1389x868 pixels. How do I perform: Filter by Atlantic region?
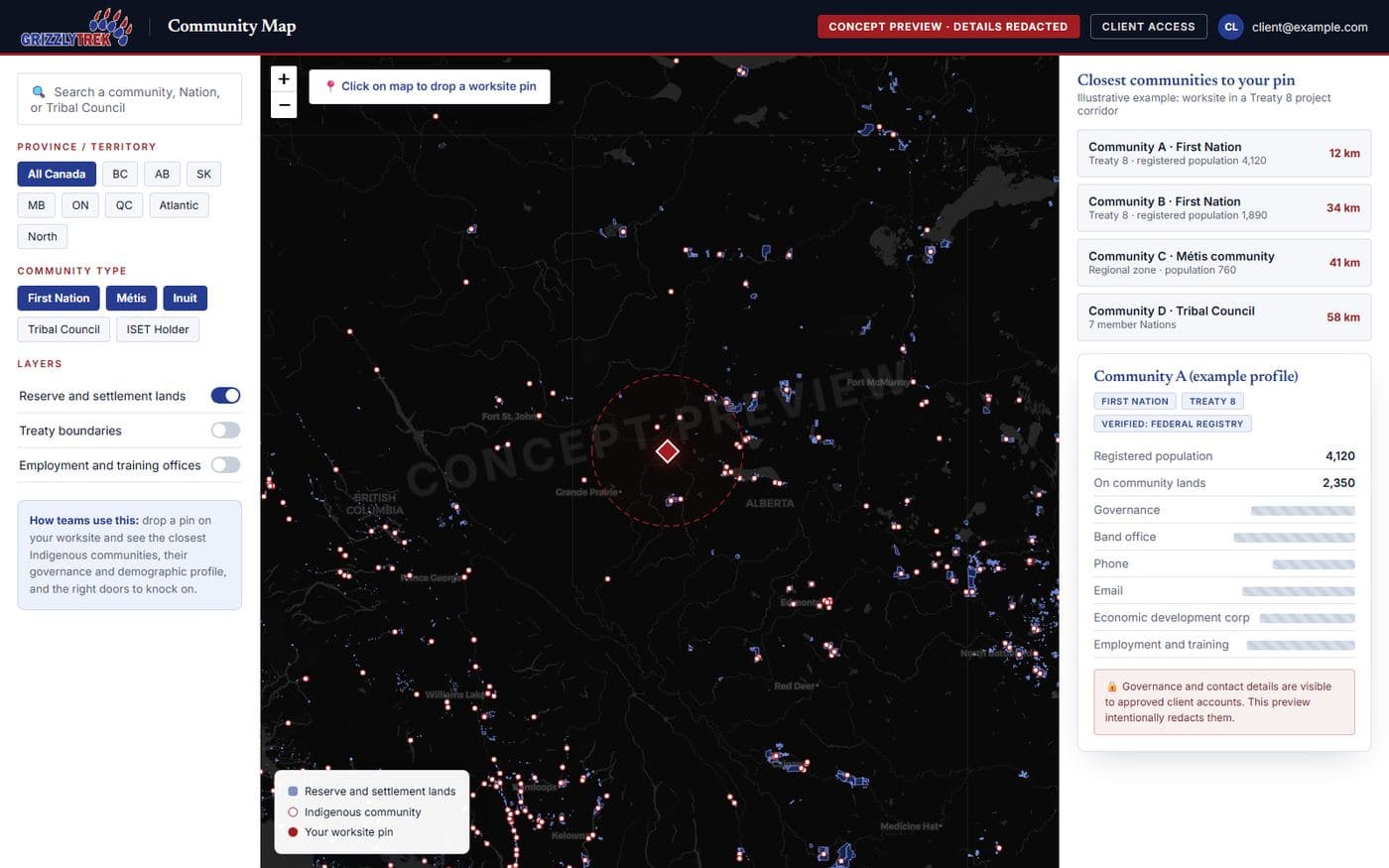(x=179, y=205)
